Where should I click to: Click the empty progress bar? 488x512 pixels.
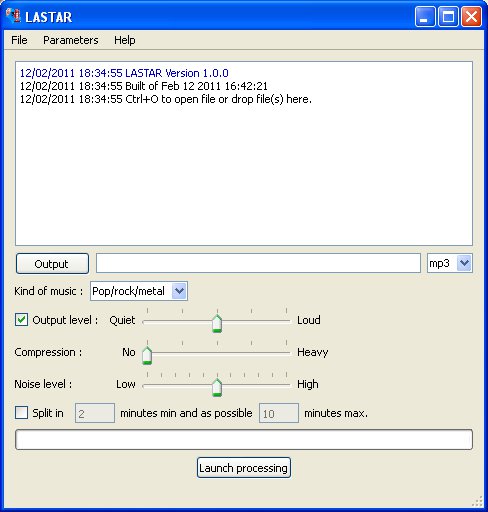coord(244,440)
